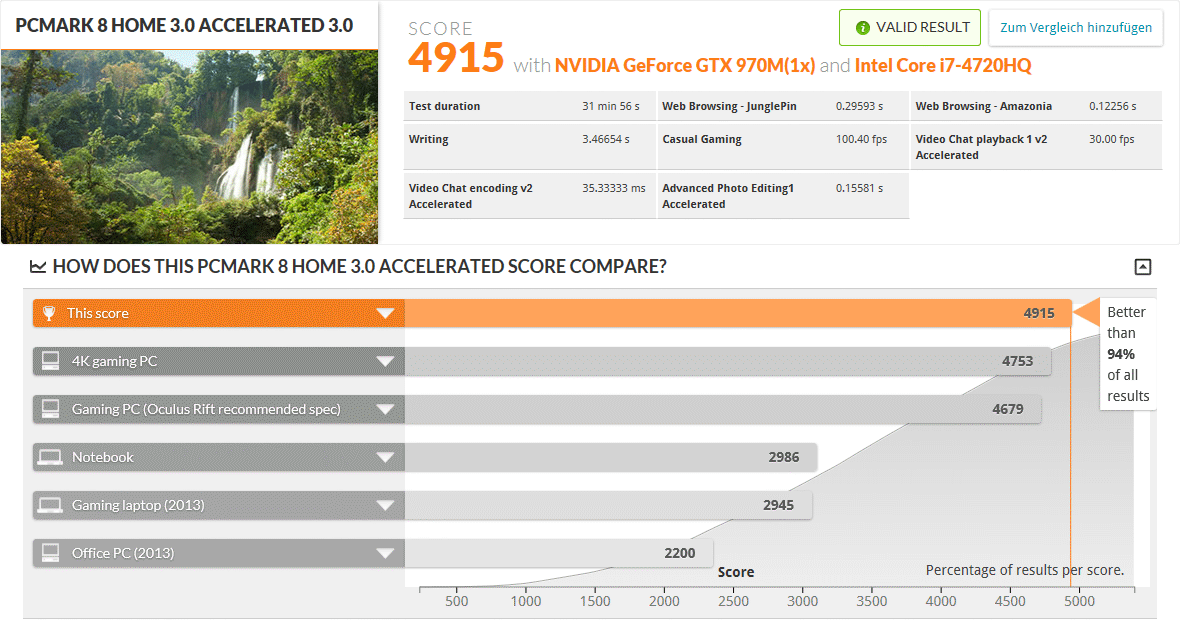Click the chart icon before the comparison heading
This screenshot has height=620, width=1180.
(38, 266)
